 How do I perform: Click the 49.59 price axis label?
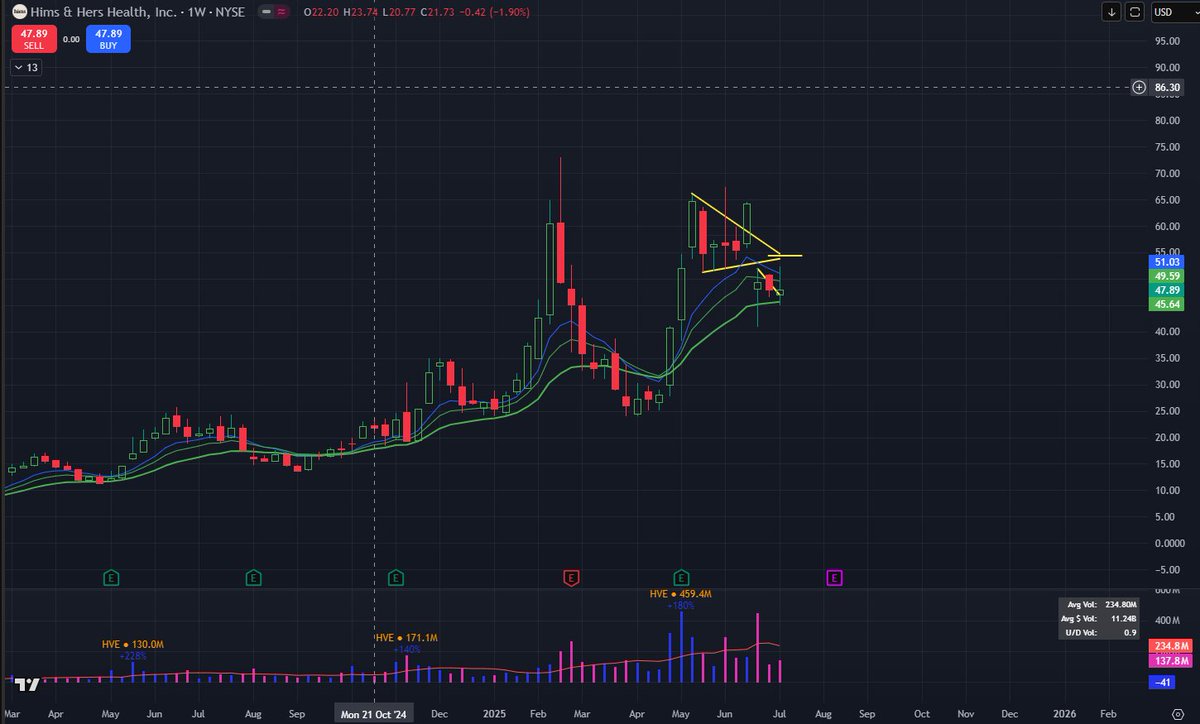[x=1167, y=275]
